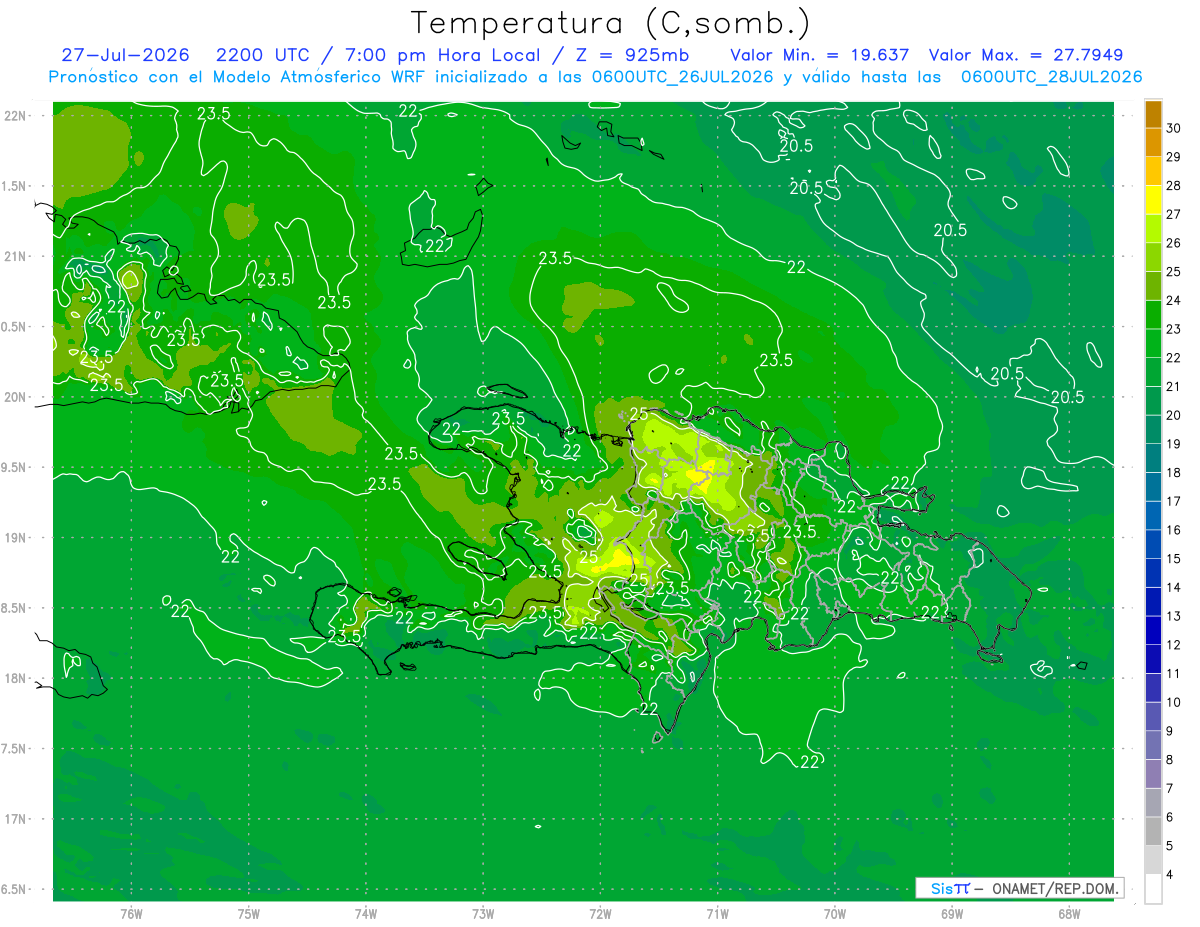Click the '71W' longitude axis label

click(x=717, y=914)
